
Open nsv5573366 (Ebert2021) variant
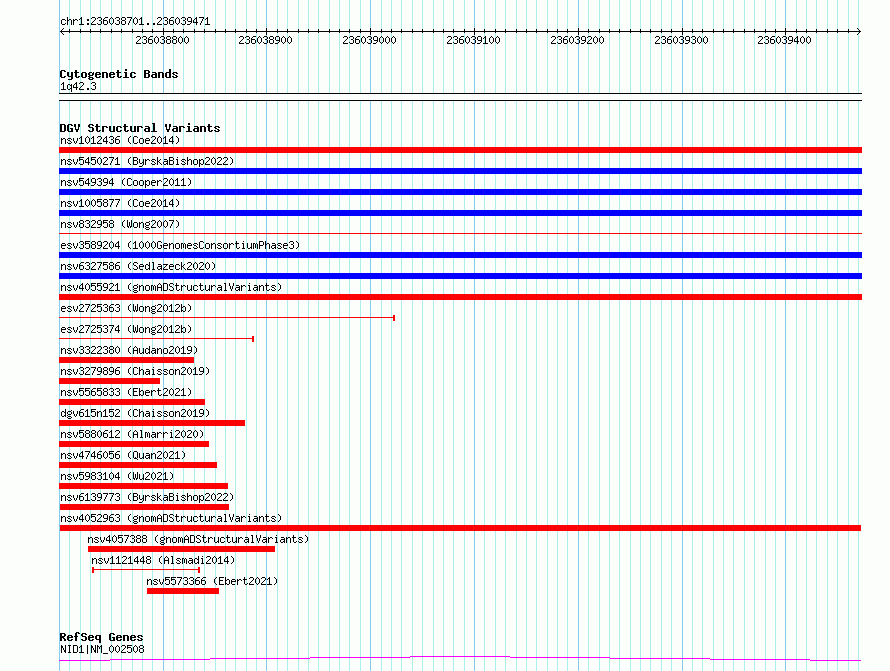(x=212, y=581)
